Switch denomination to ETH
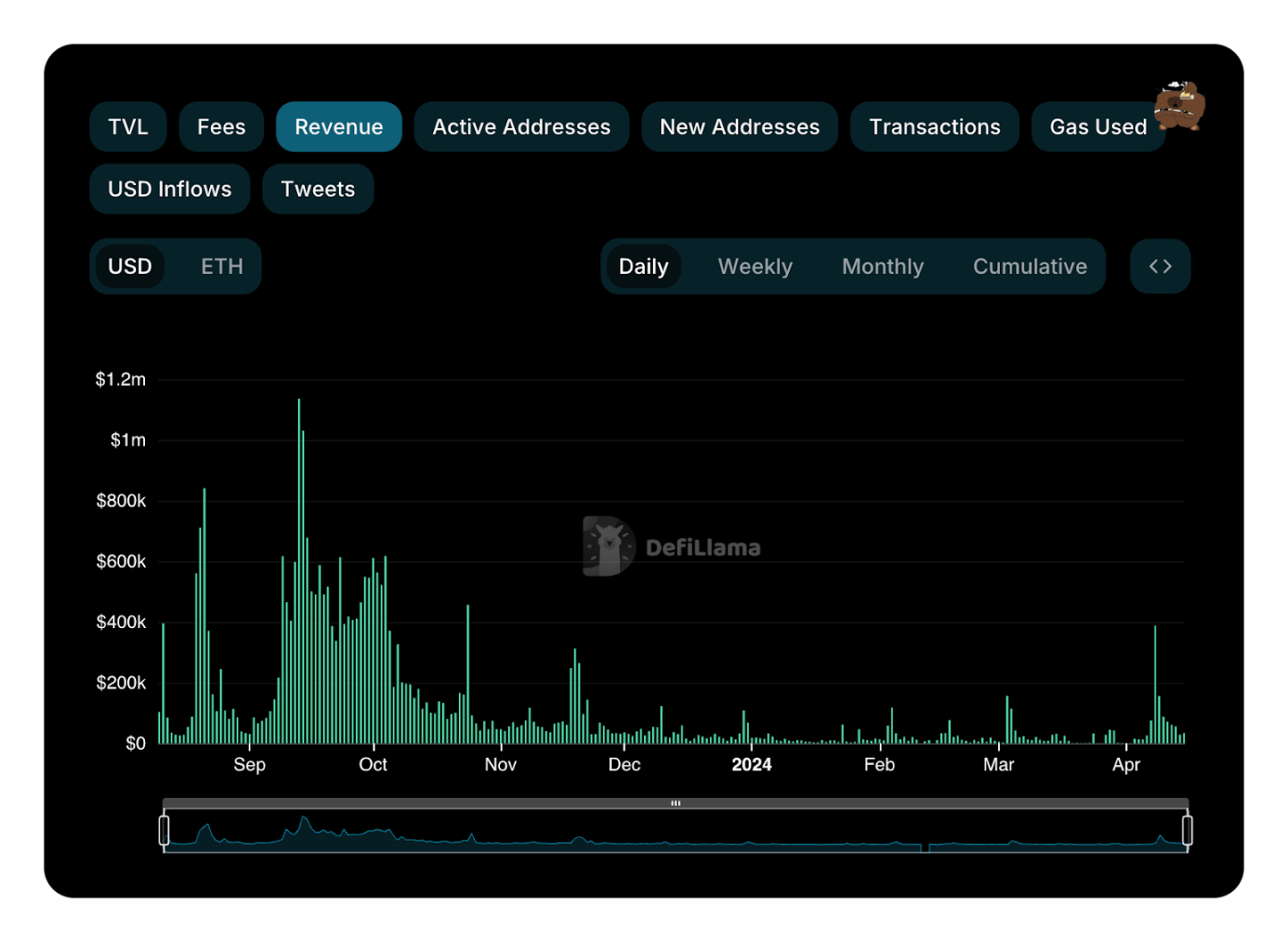This screenshot has height=942, width=1288. coord(222,267)
